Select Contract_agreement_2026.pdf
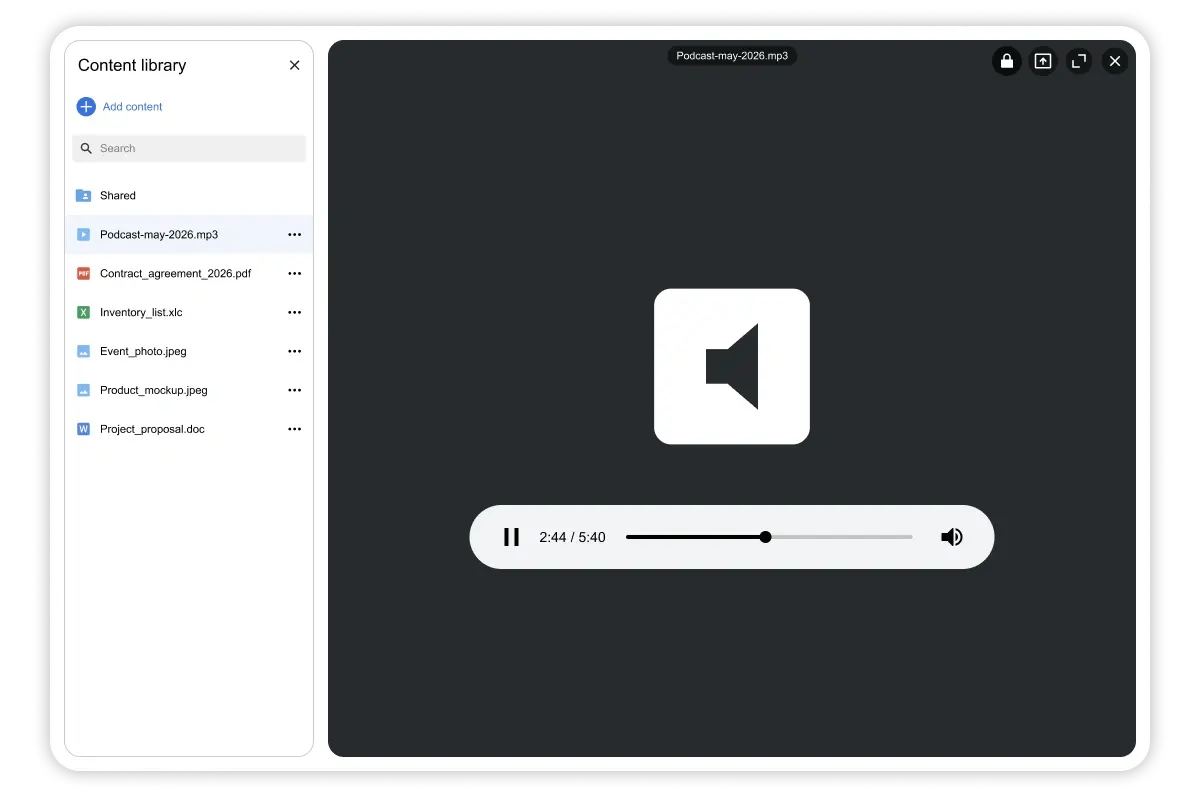Screen dimensions: 1200x797 [189, 273]
